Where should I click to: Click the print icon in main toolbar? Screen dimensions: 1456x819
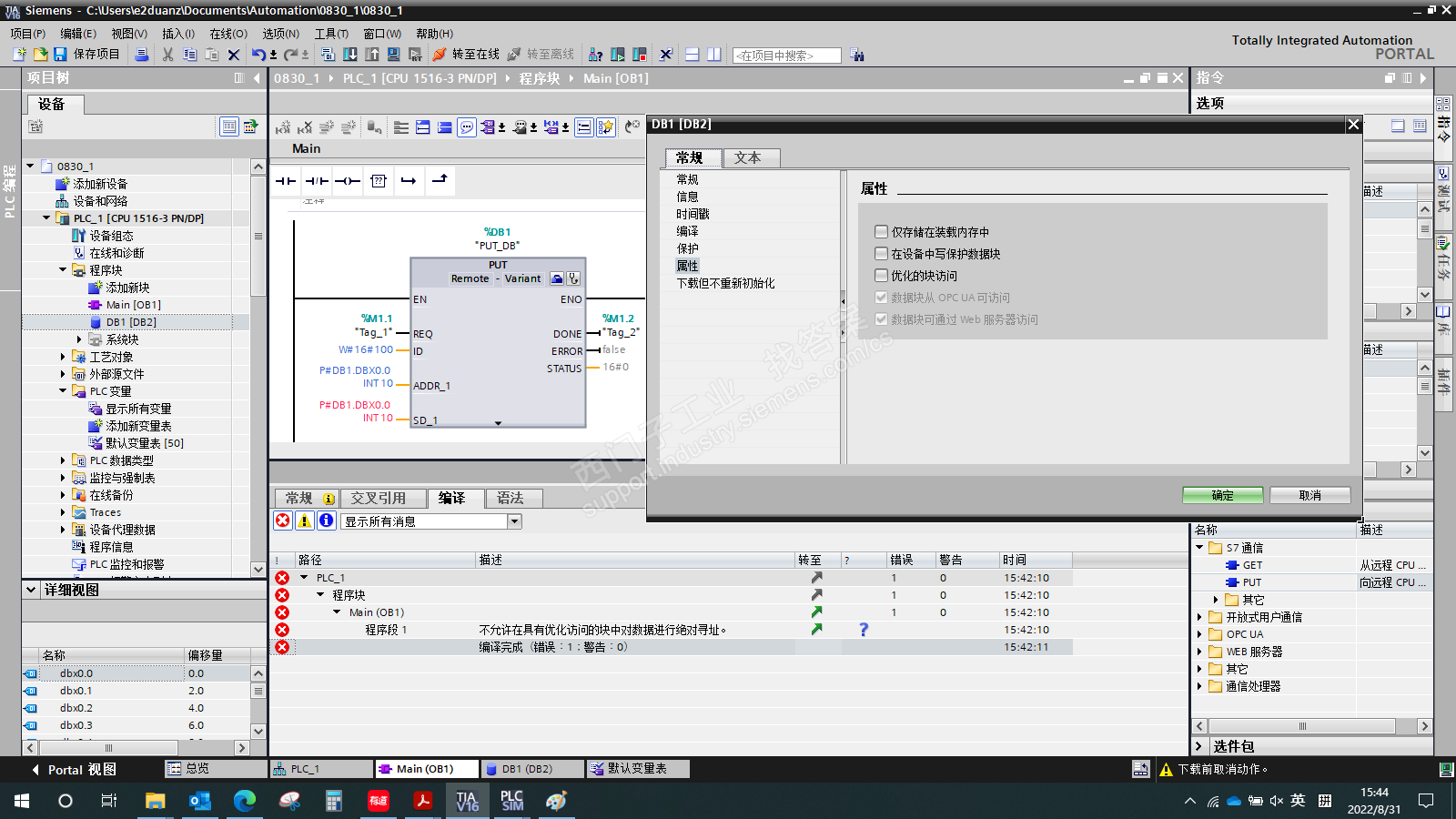(141, 55)
